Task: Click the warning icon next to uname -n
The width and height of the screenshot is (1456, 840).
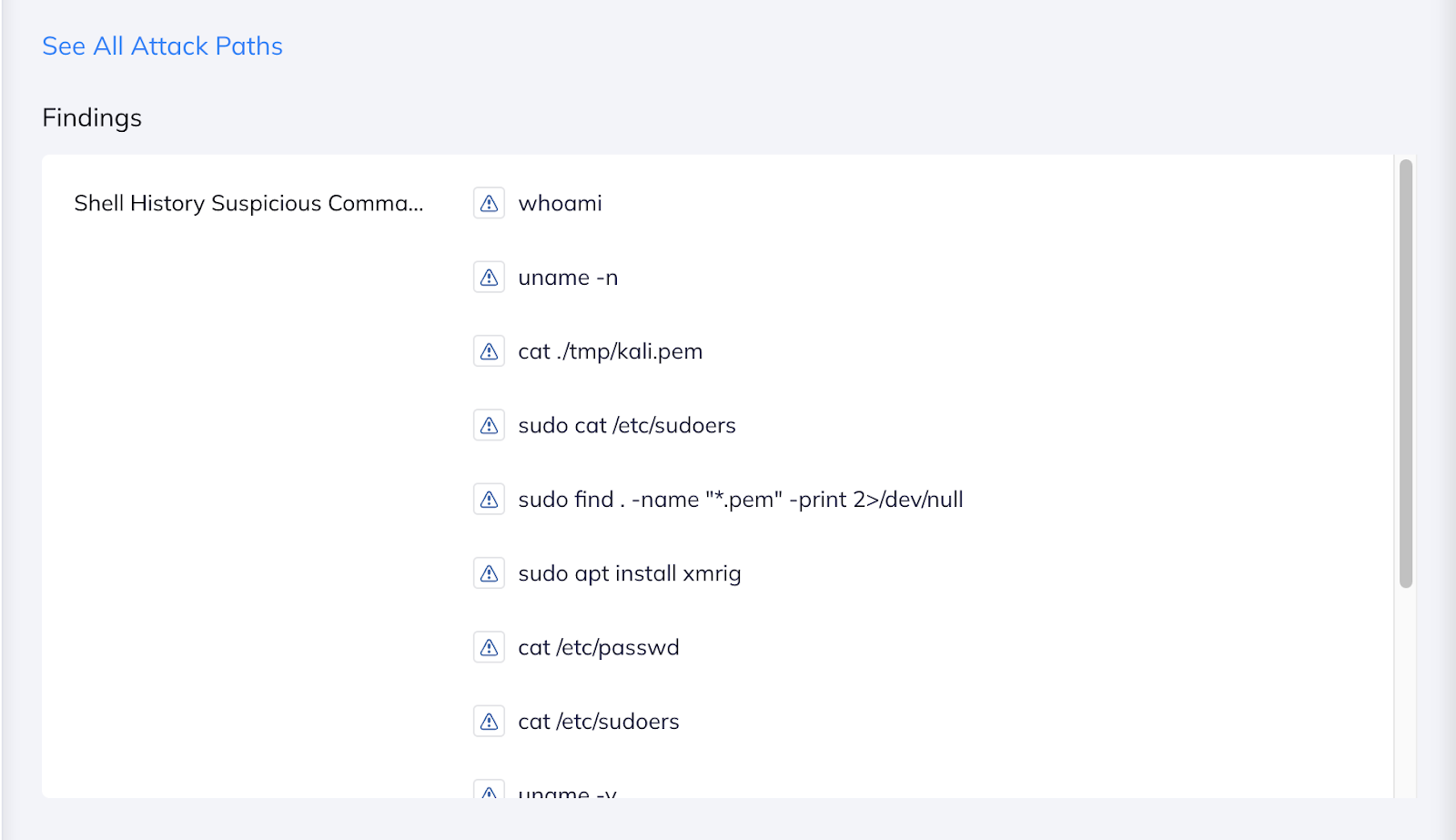Action: click(490, 277)
